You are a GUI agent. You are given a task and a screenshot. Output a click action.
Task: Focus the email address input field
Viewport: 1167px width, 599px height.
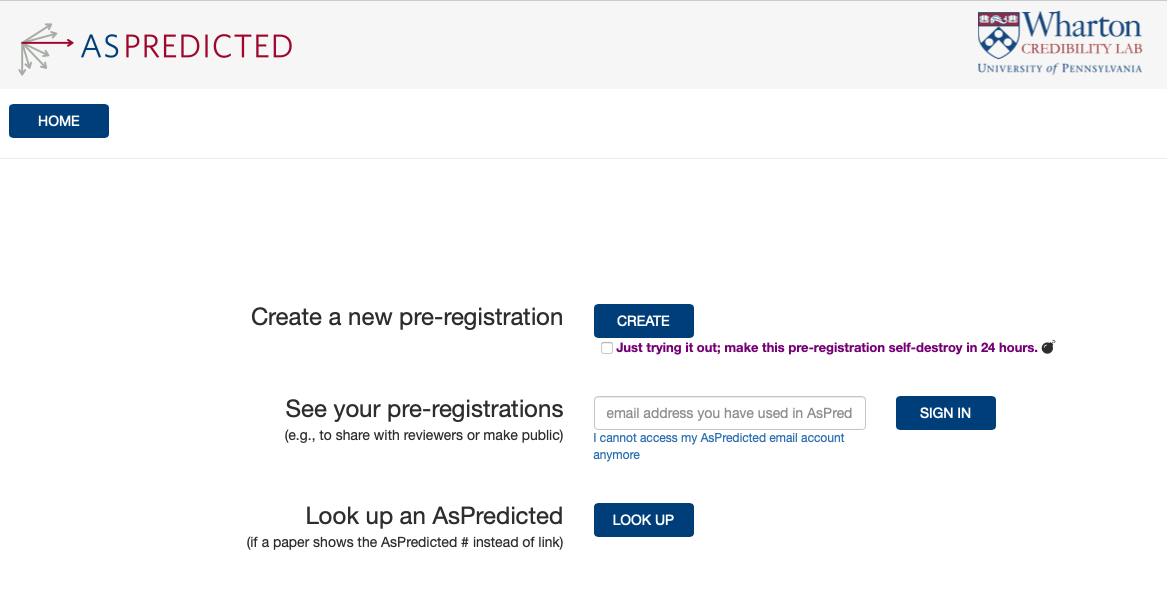(x=729, y=413)
